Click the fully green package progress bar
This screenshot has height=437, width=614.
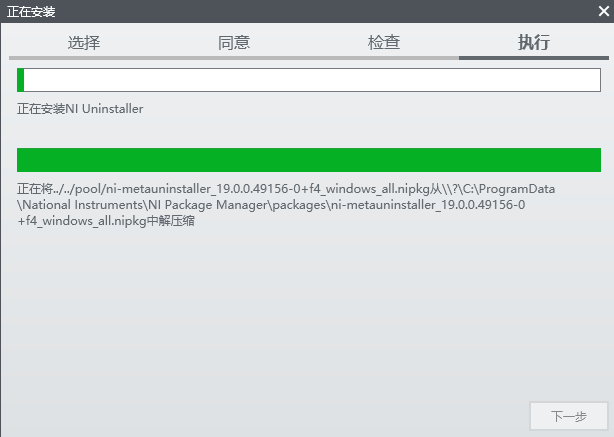[308, 160]
